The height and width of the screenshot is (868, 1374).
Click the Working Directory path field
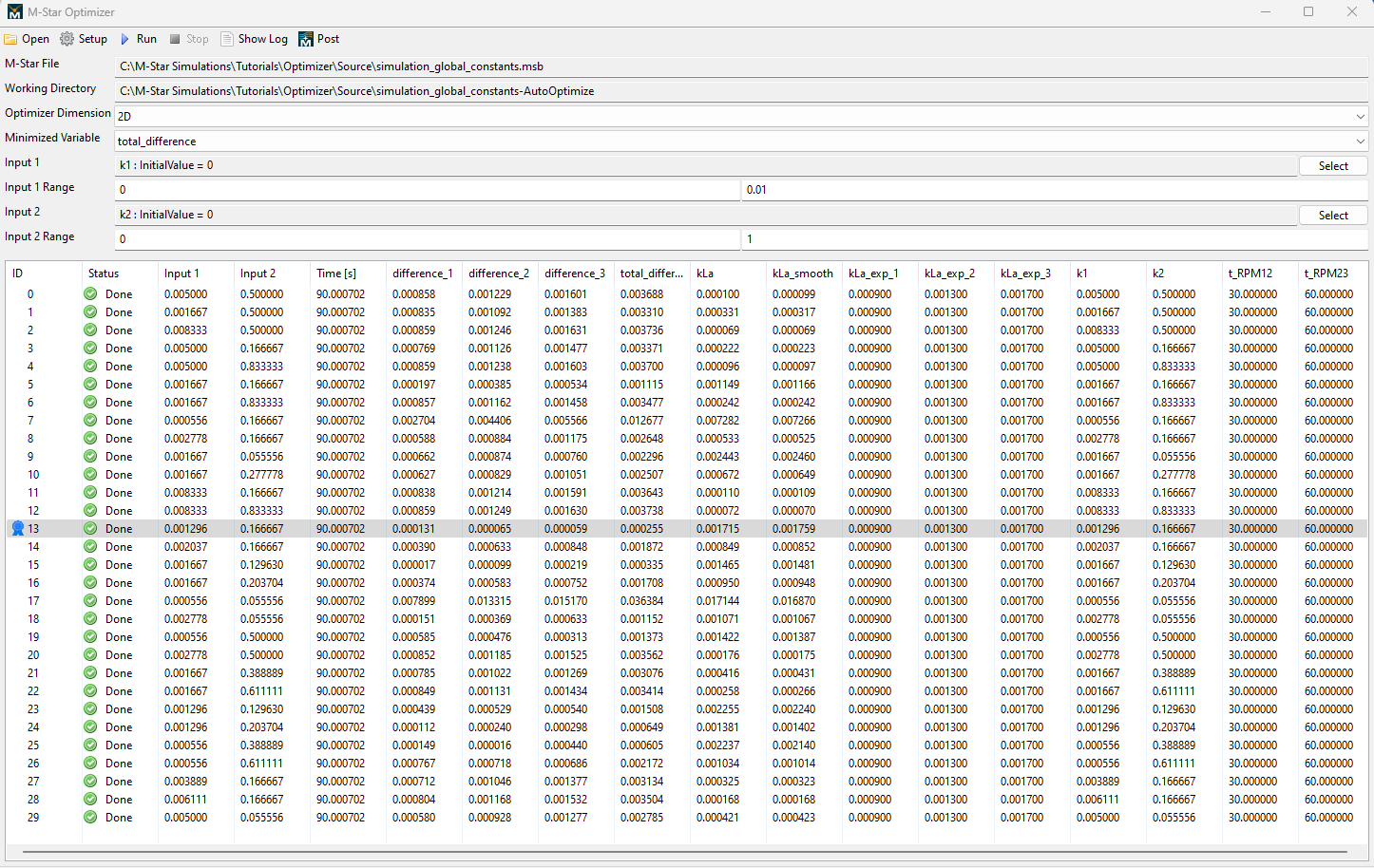coord(741,91)
